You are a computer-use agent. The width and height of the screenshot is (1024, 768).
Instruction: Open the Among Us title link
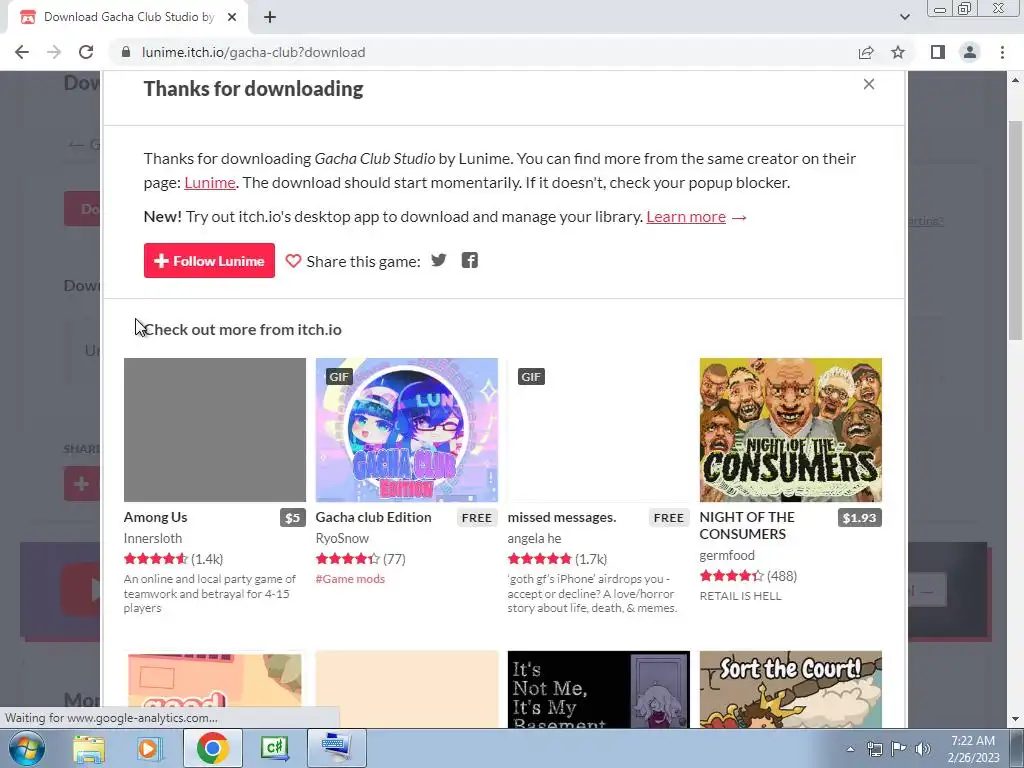(155, 517)
